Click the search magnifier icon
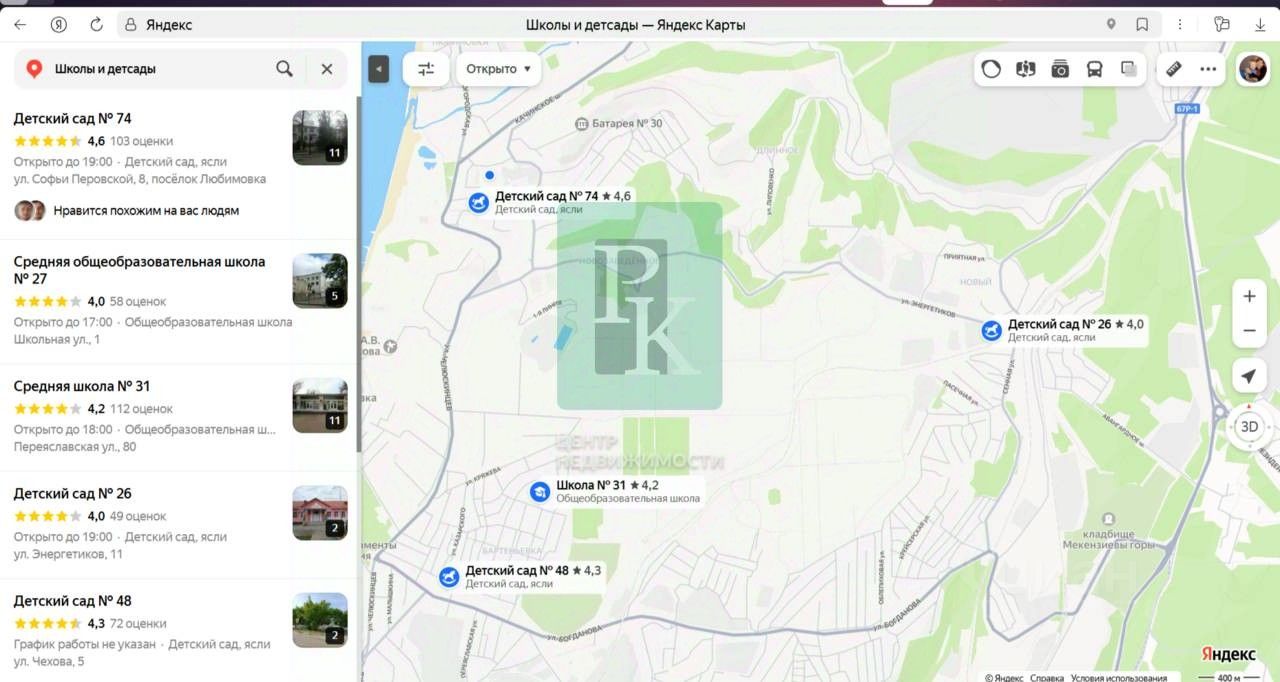Viewport: 1280px width, 682px height. click(x=285, y=69)
